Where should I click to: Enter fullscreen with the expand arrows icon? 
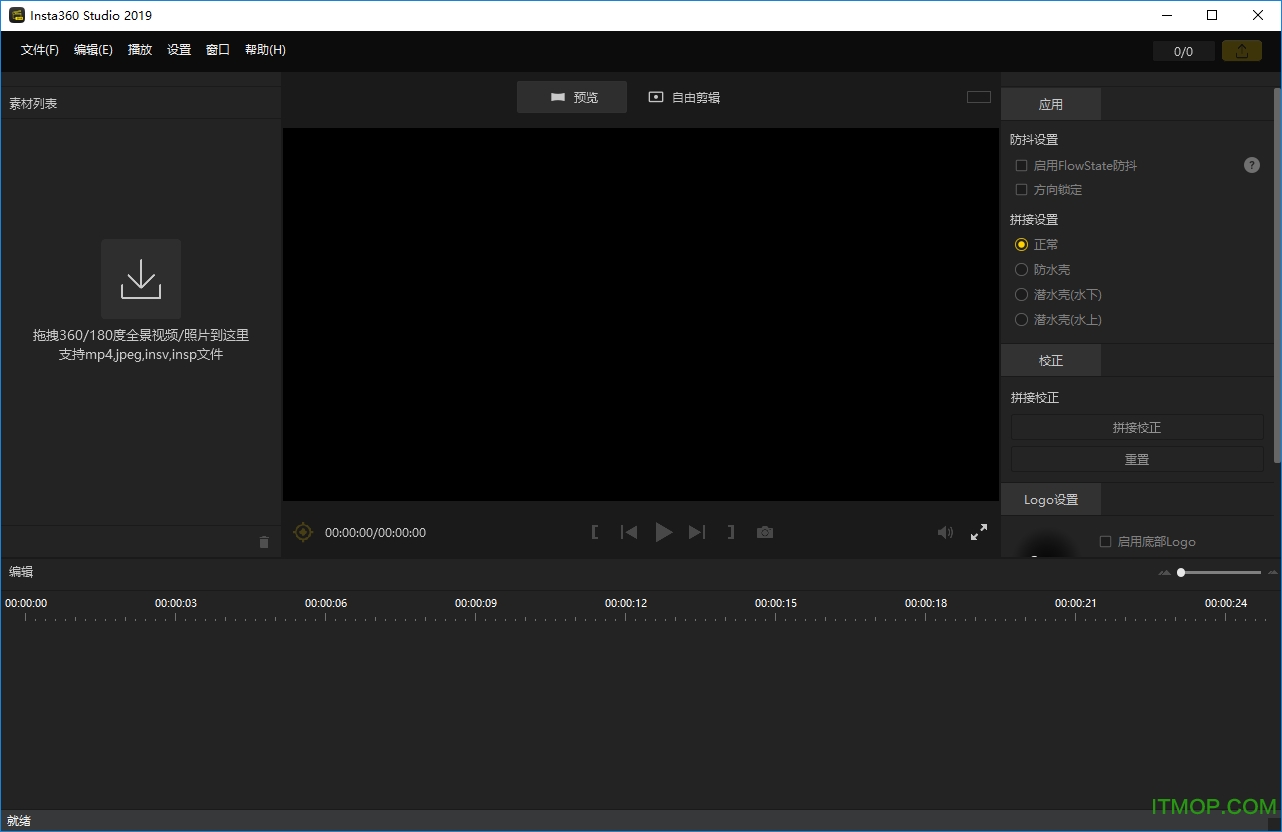click(x=978, y=532)
